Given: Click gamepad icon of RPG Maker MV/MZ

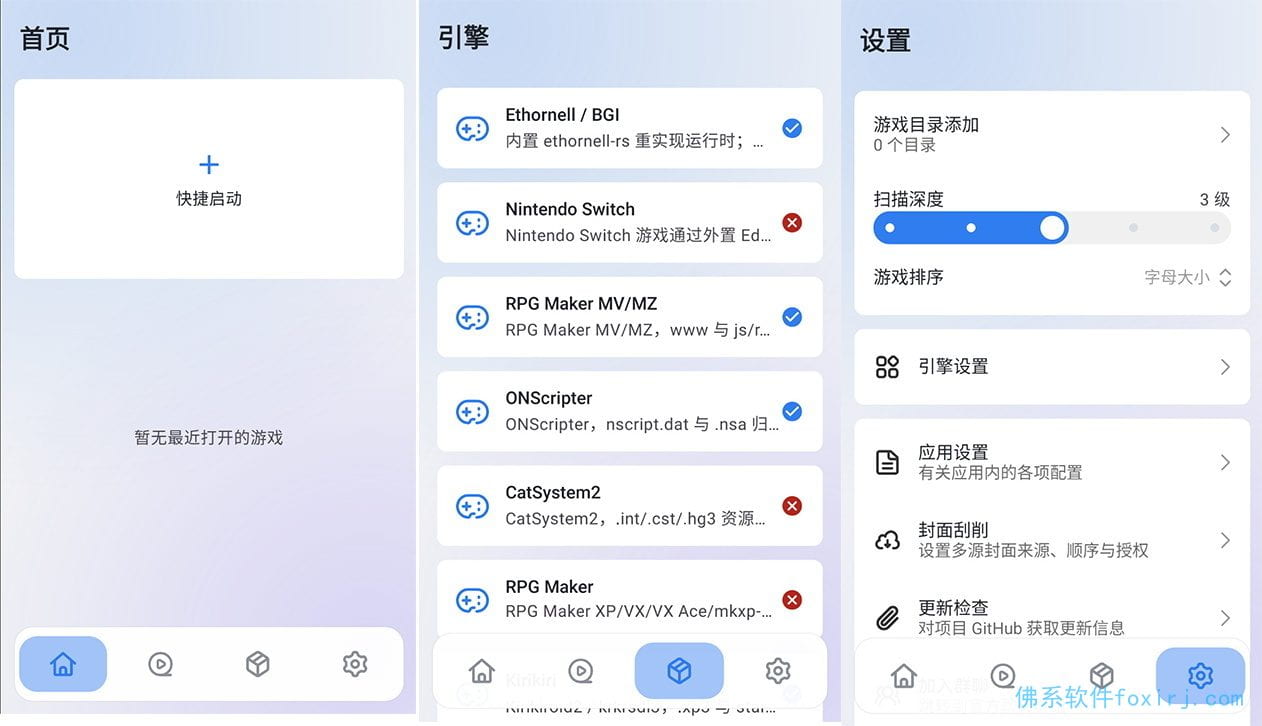Looking at the screenshot, I should 472,317.
